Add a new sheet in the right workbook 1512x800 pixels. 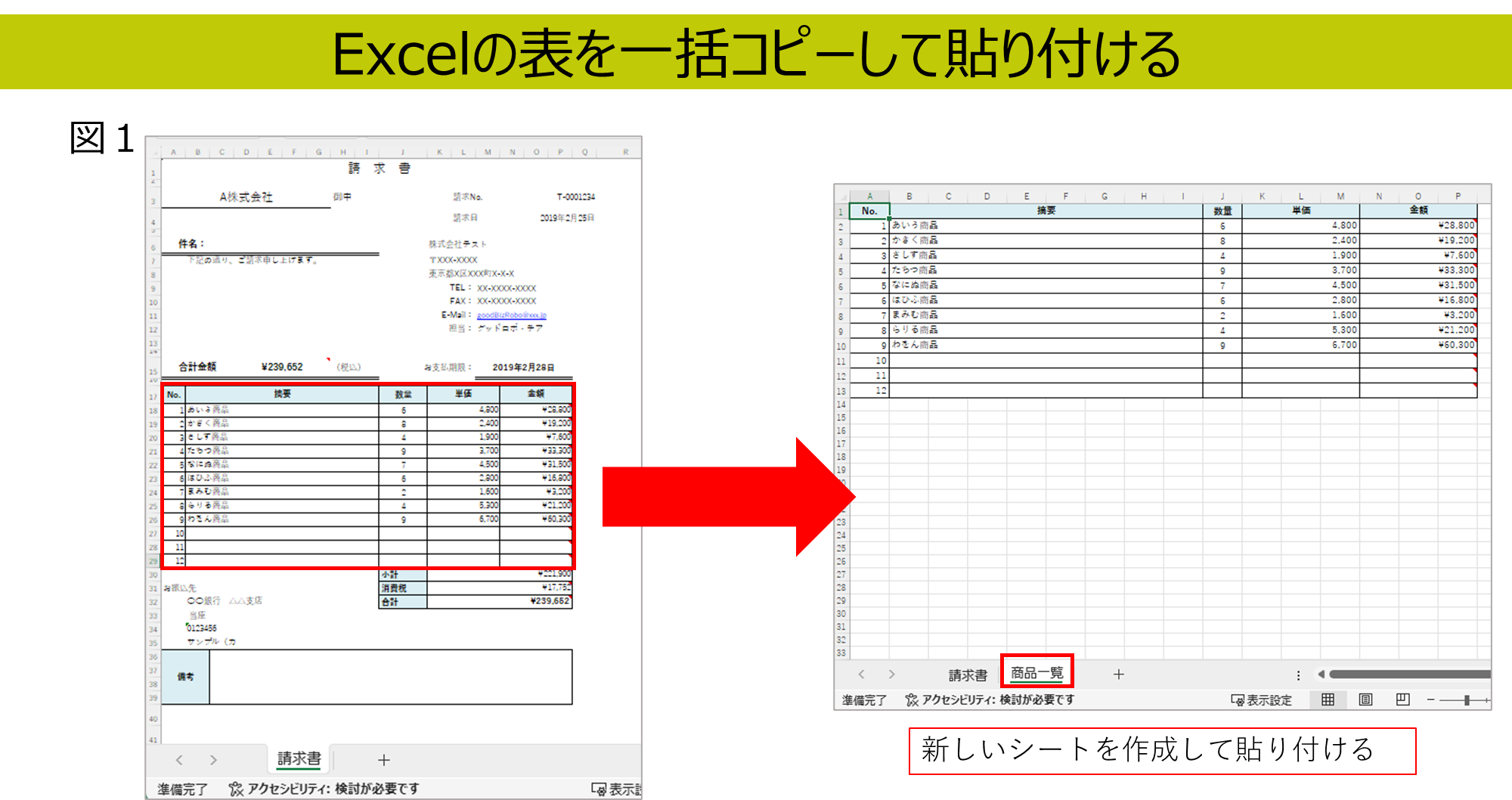pos(1119,674)
